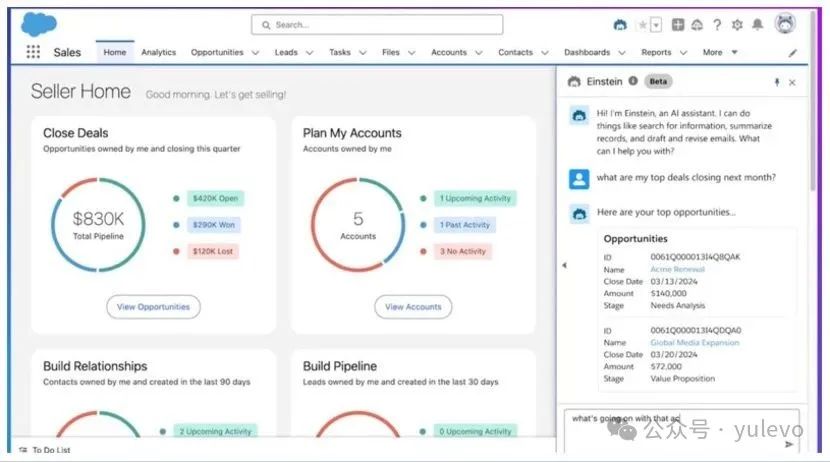830x462 pixels.
Task: Open the Analytics tab
Action: click(x=158, y=52)
